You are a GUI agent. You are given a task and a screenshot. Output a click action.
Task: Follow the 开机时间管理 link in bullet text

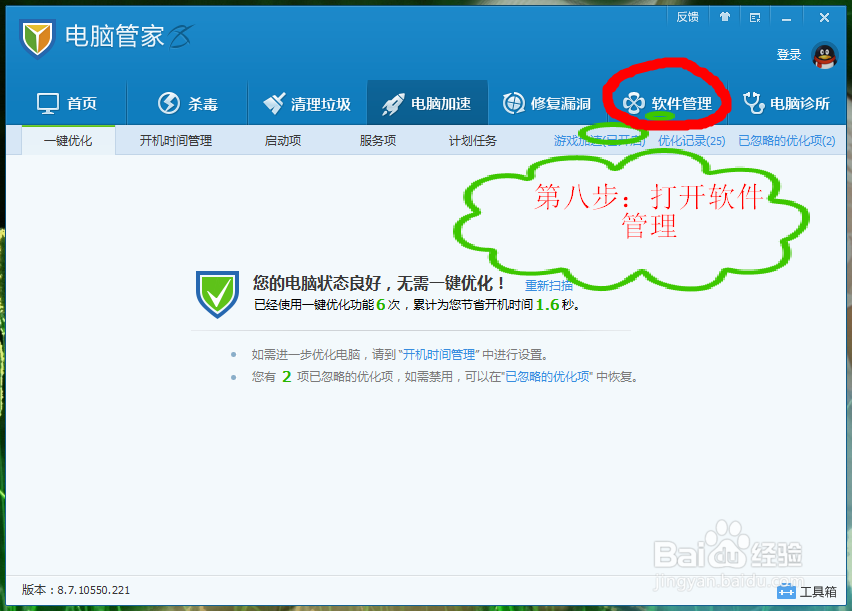coord(439,354)
